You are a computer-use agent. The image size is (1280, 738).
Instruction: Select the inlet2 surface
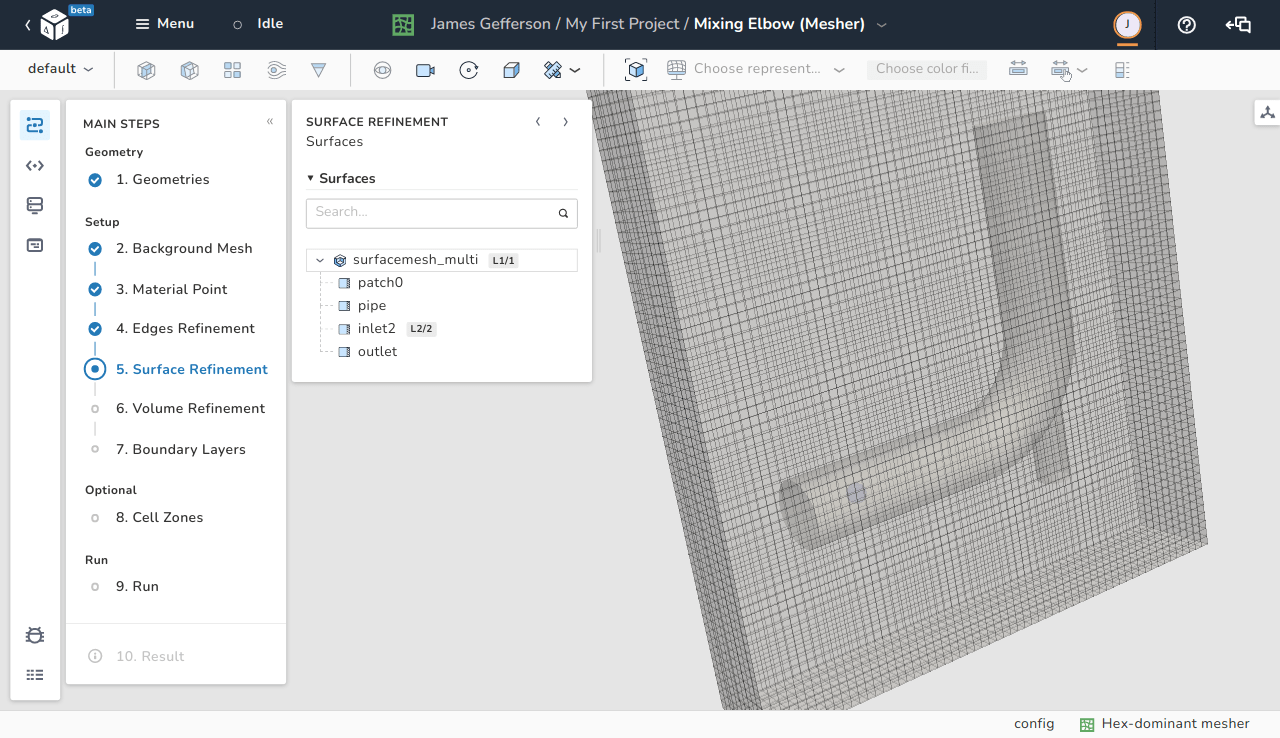(x=377, y=329)
